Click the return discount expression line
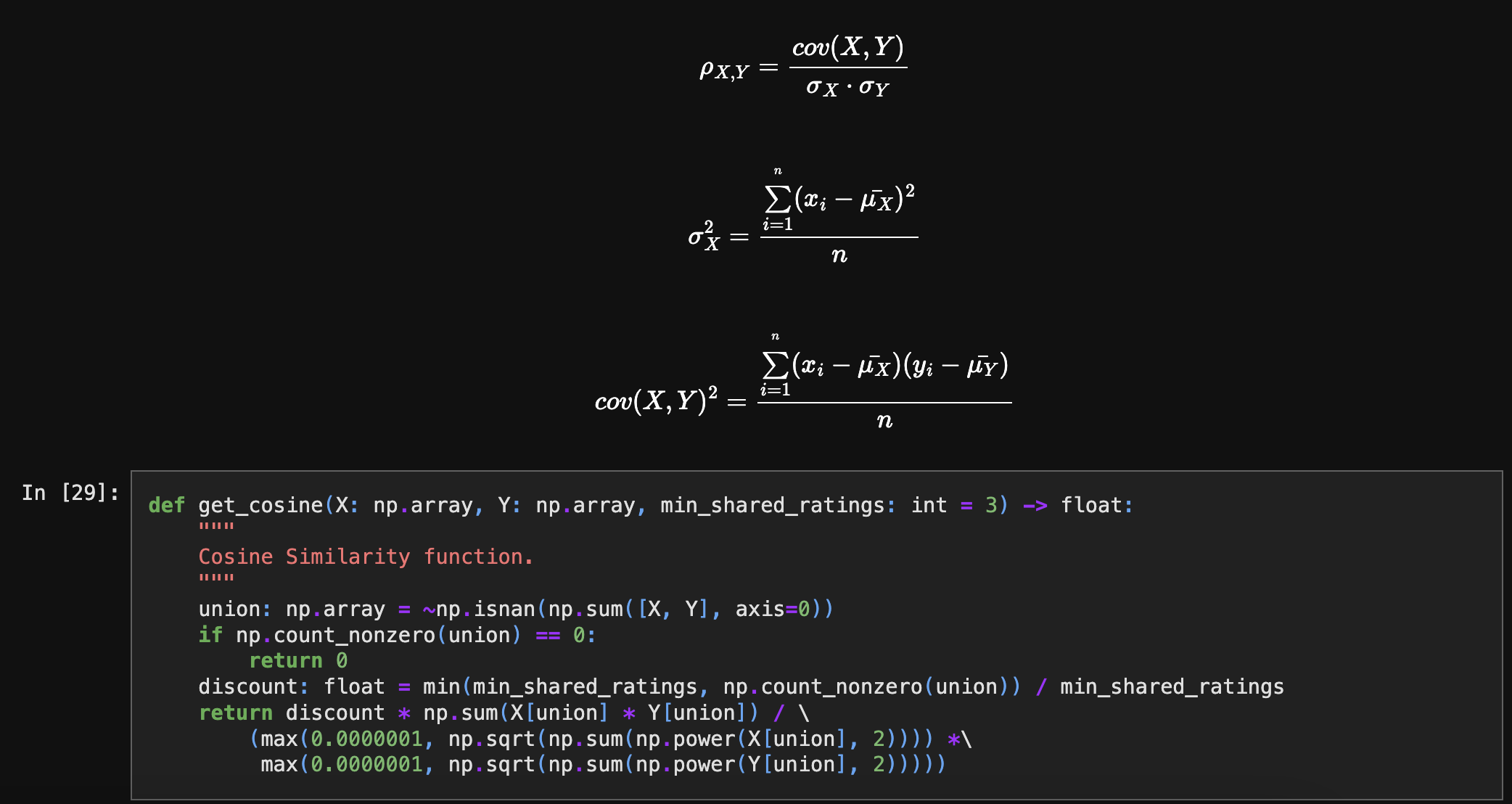Image resolution: width=1512 pixels, height=804 pixels. pos(501,712)
